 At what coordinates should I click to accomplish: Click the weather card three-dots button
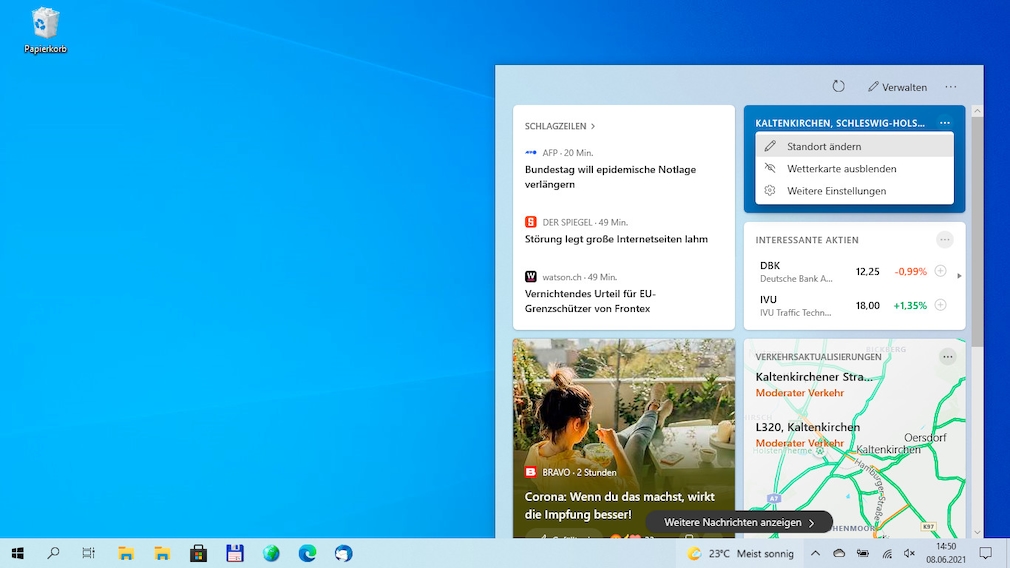(x=945, y=123)
